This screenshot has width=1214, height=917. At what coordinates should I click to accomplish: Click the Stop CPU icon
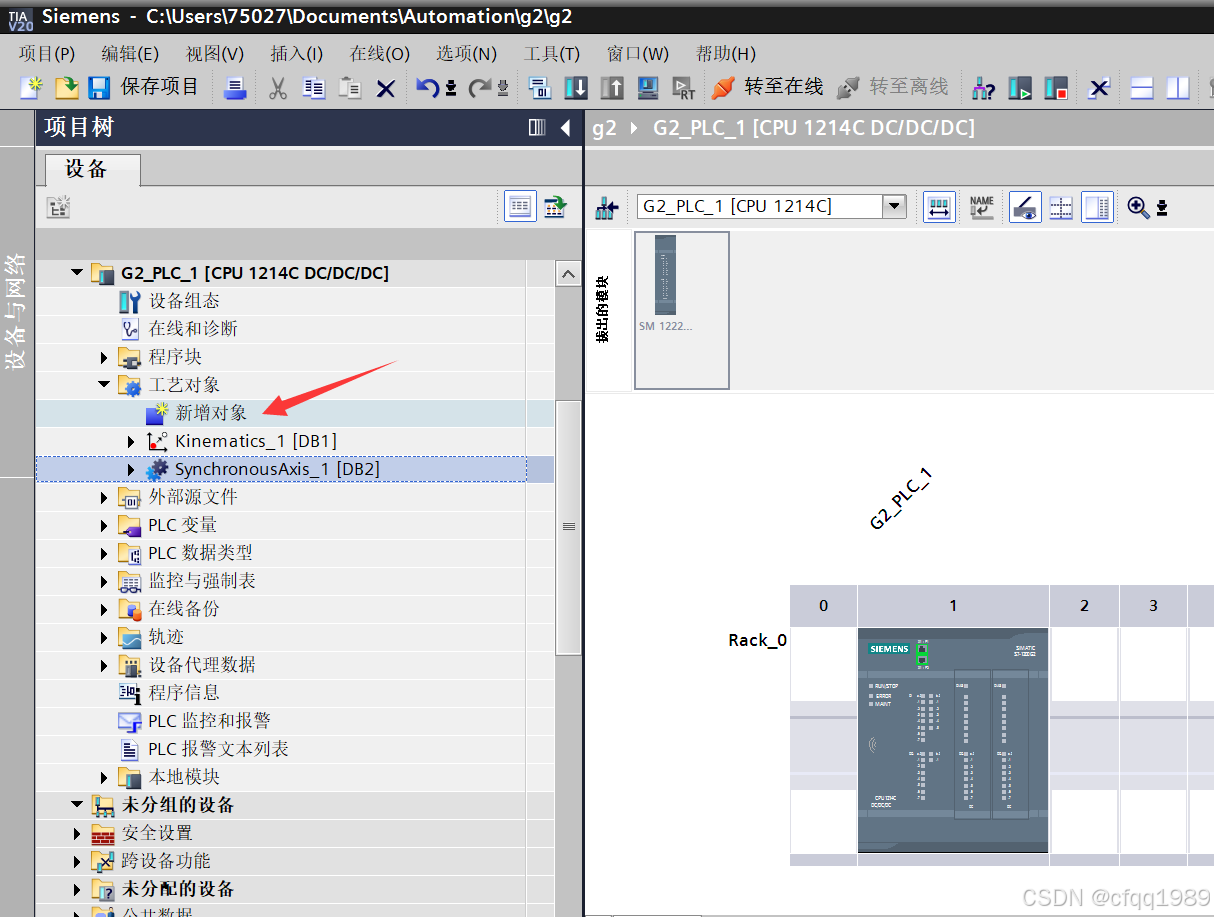tap(1056, 88)
